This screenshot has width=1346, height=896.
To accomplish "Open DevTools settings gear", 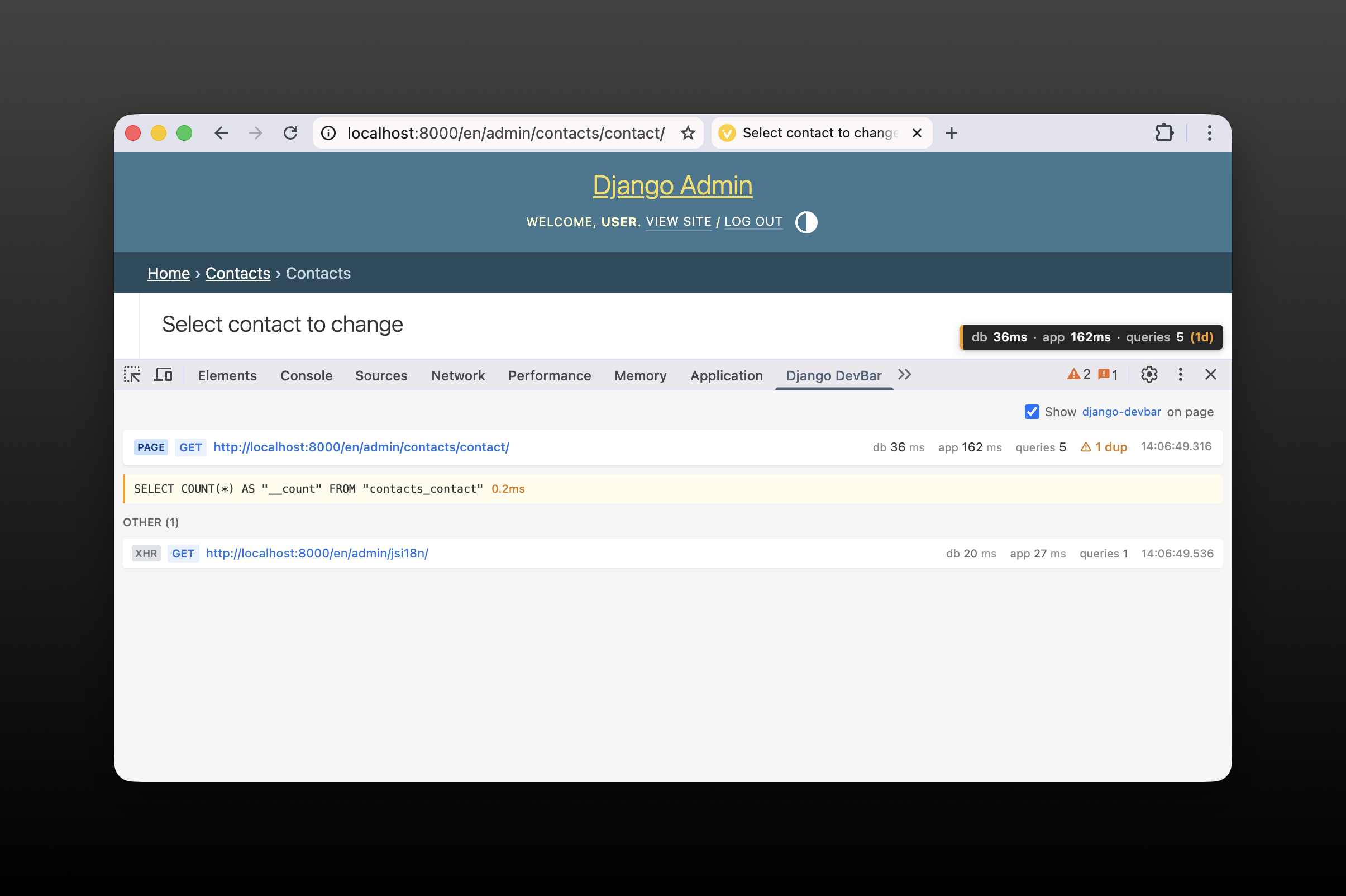I will click(x=1149, y=375).
